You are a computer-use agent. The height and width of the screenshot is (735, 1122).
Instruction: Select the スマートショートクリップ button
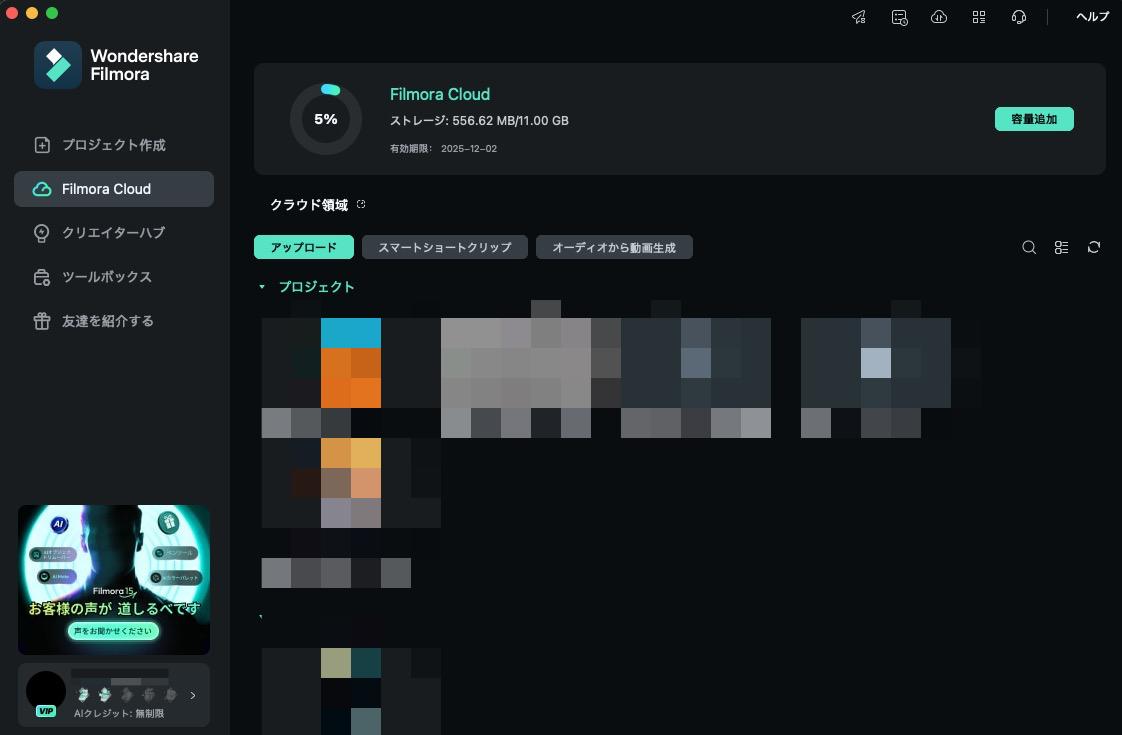(444, 247)
